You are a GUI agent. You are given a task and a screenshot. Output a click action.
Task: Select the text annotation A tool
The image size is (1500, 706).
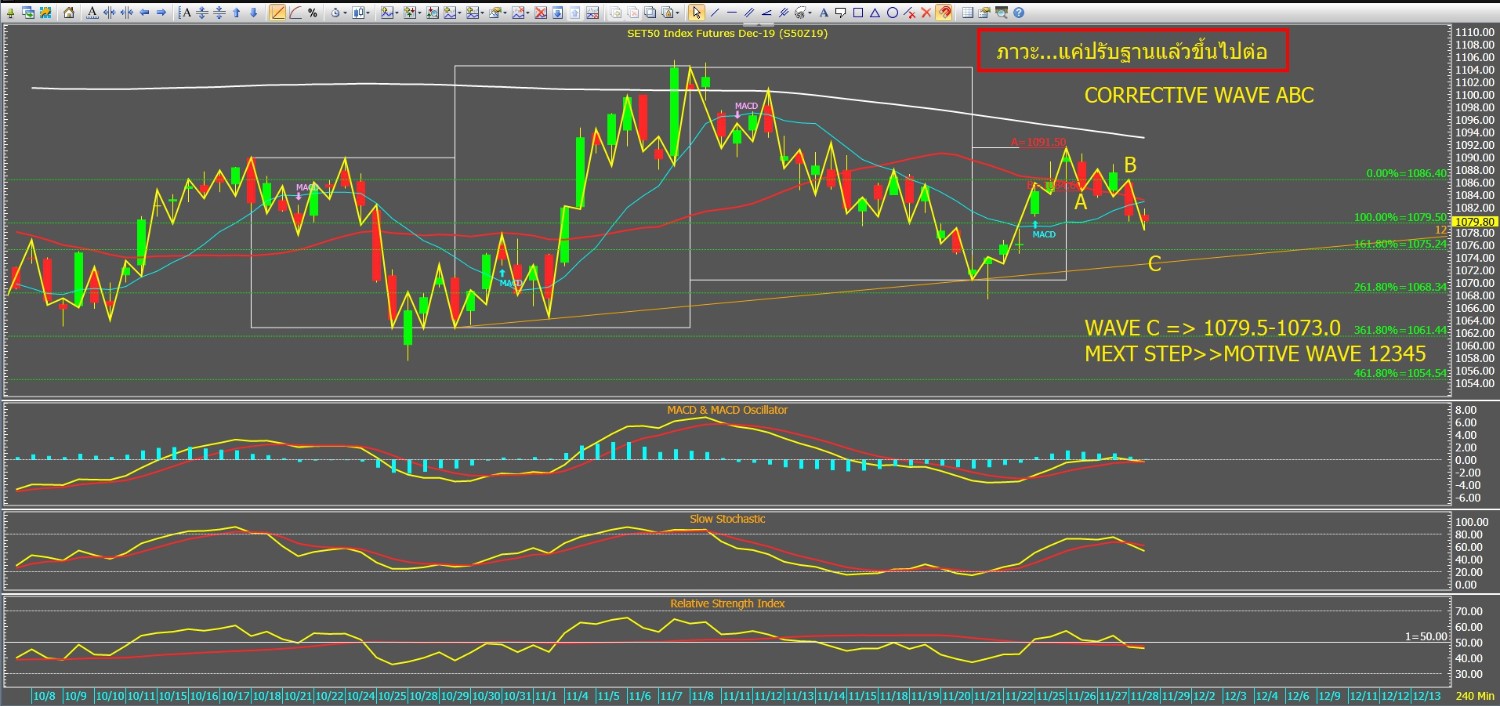click(x=824, y=13)
